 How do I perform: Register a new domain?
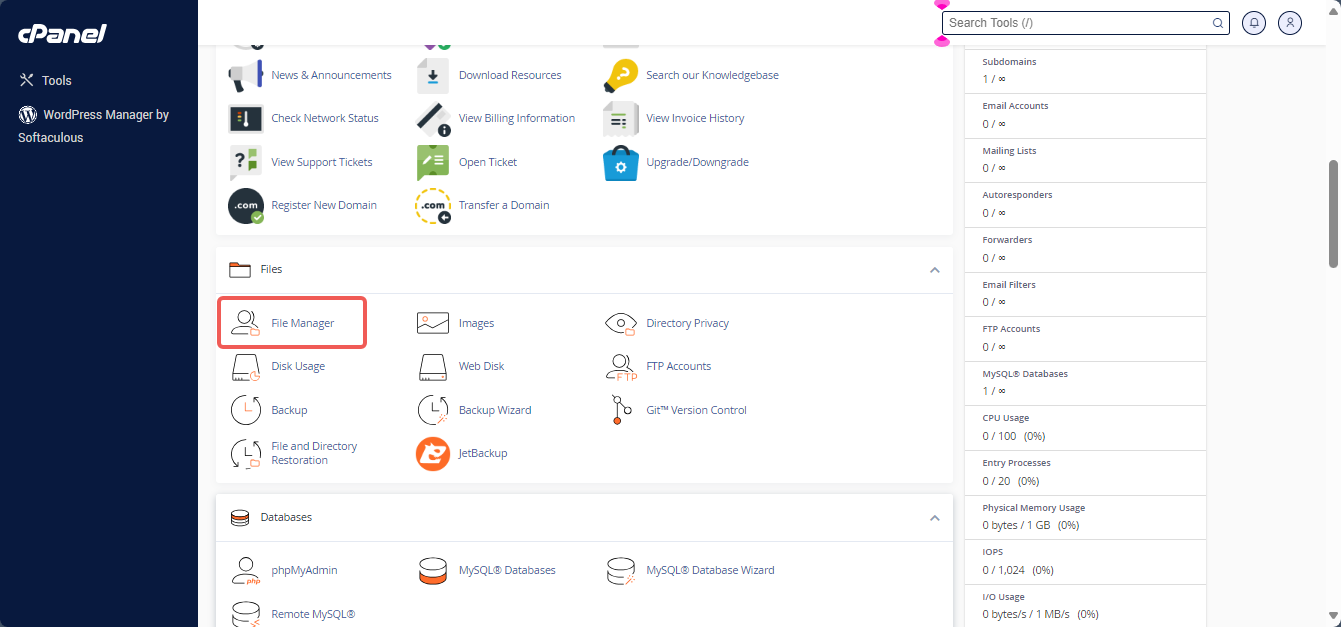coord(324,204)
